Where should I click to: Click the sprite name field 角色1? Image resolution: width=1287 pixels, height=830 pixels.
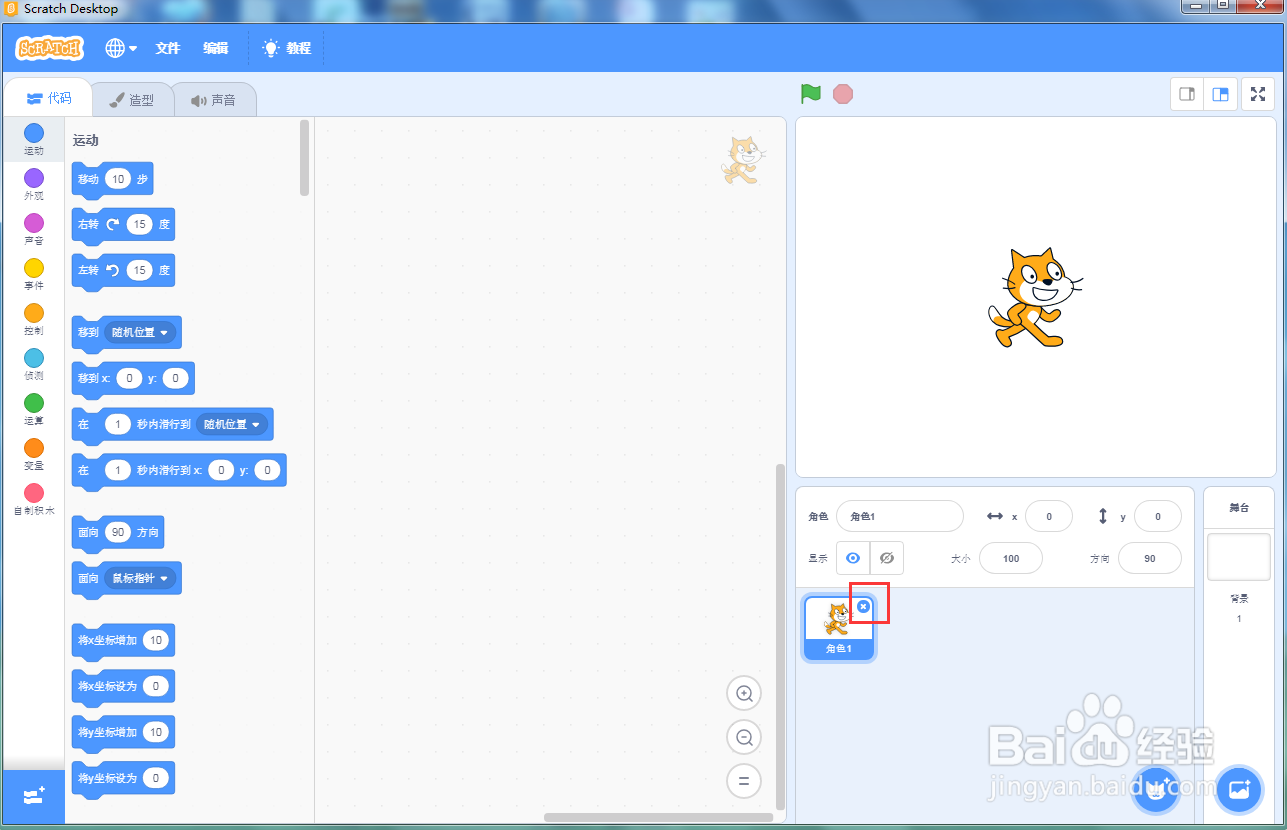tap(899, 516)
